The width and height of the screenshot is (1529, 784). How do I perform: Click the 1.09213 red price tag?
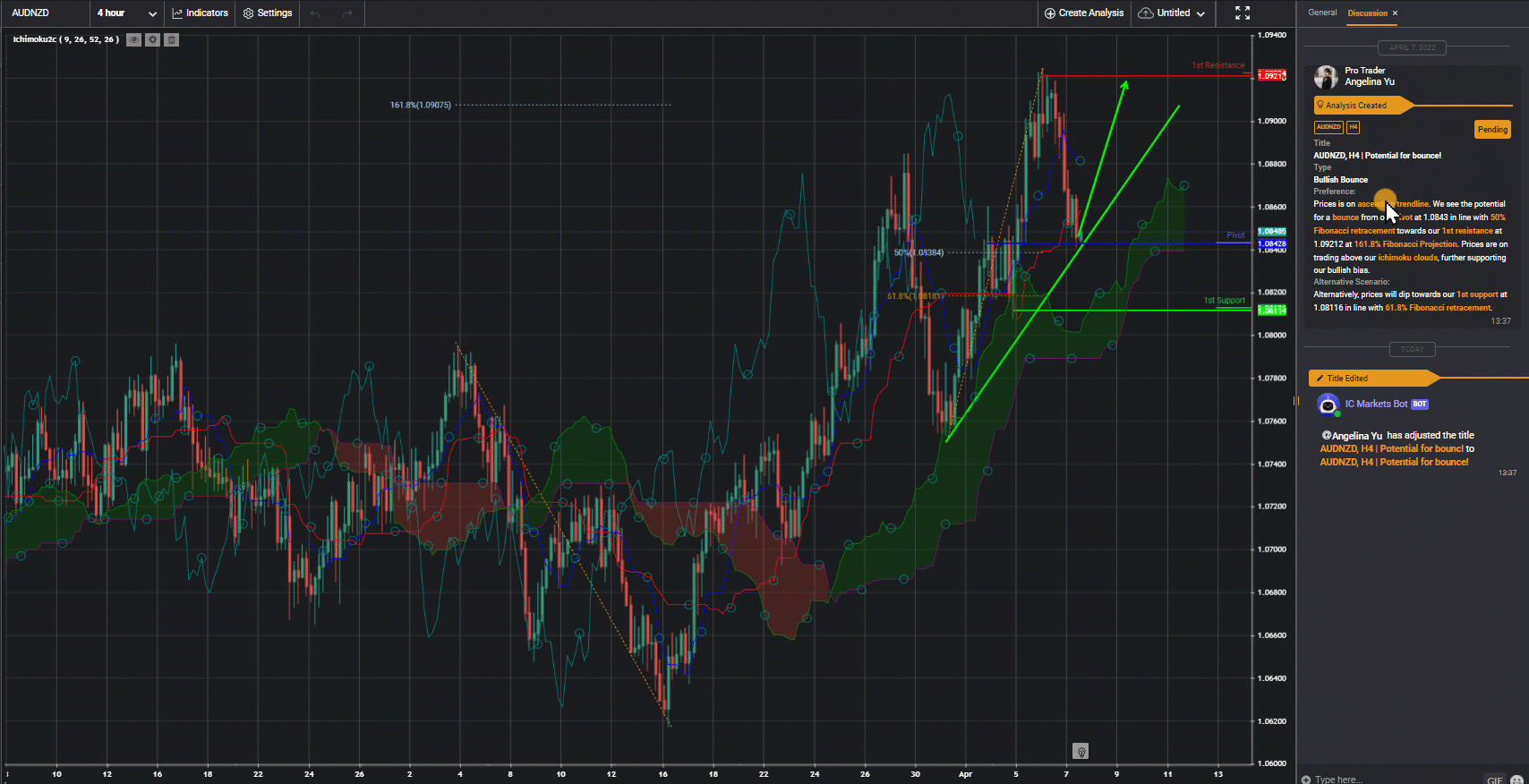pos(1271,76)
